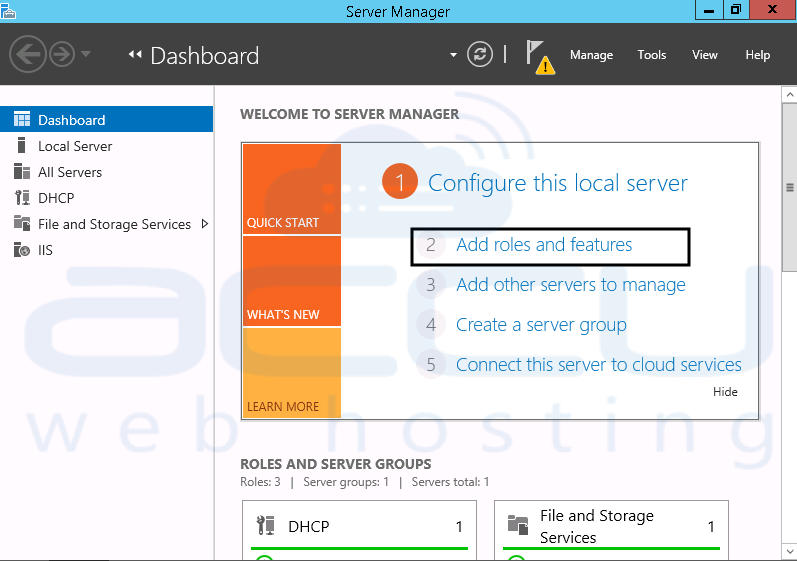This screenshot has width=797, height=561.
Task: Click the vertical scrollbar thumb
Action: pos(789,188)
